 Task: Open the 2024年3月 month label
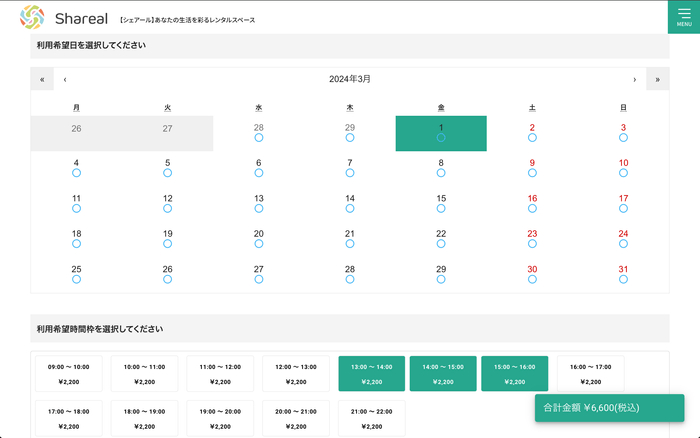coord(350,79)
